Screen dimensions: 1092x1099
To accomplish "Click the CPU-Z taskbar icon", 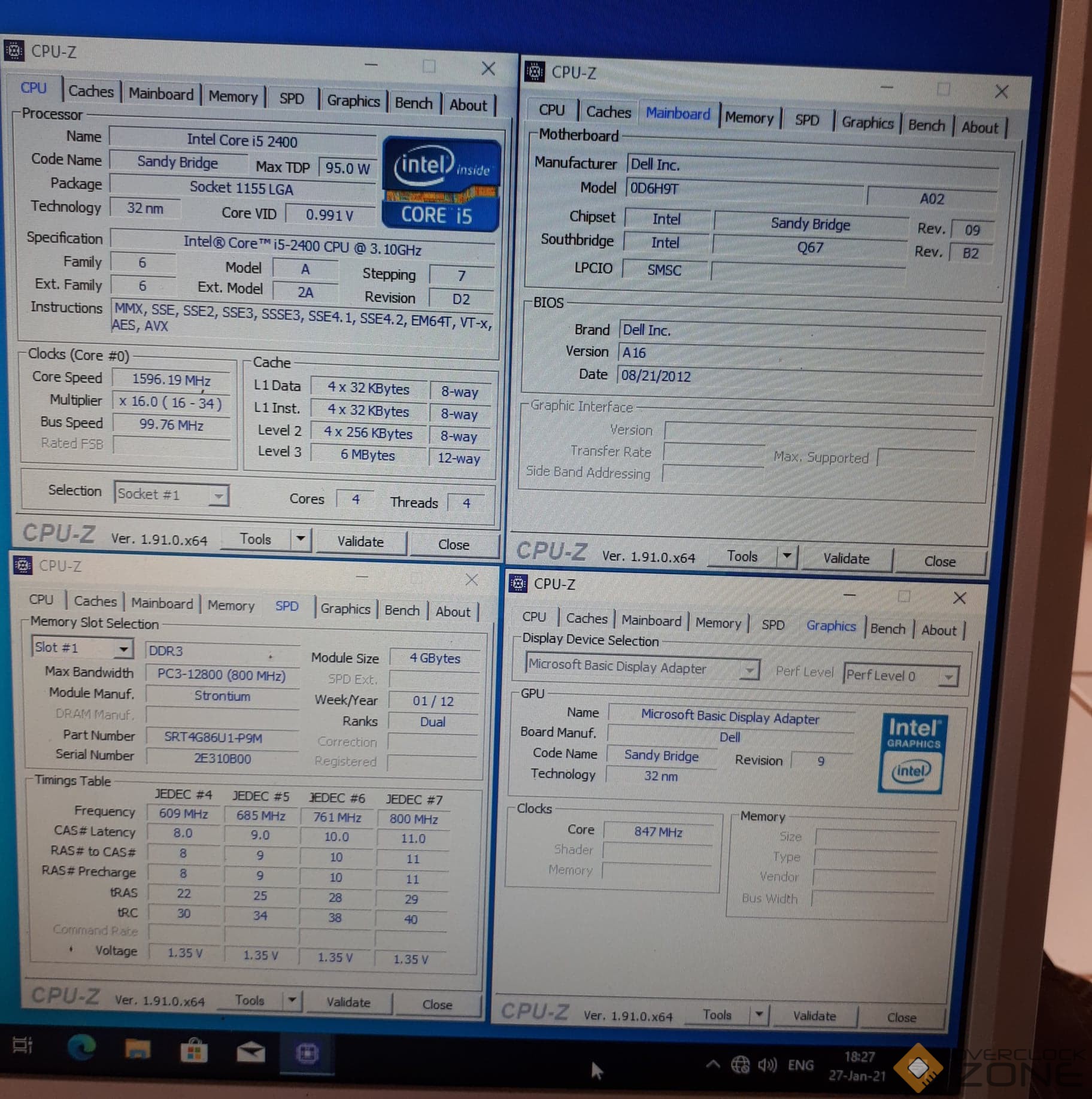I will coord(307,1054).
